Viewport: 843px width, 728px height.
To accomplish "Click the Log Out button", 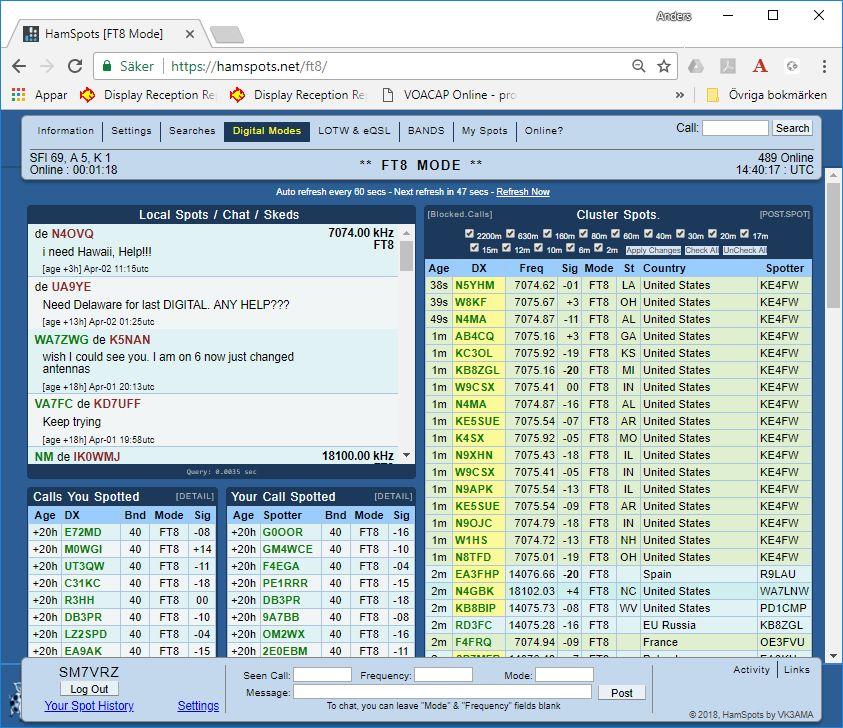I will tap(89, 689).
